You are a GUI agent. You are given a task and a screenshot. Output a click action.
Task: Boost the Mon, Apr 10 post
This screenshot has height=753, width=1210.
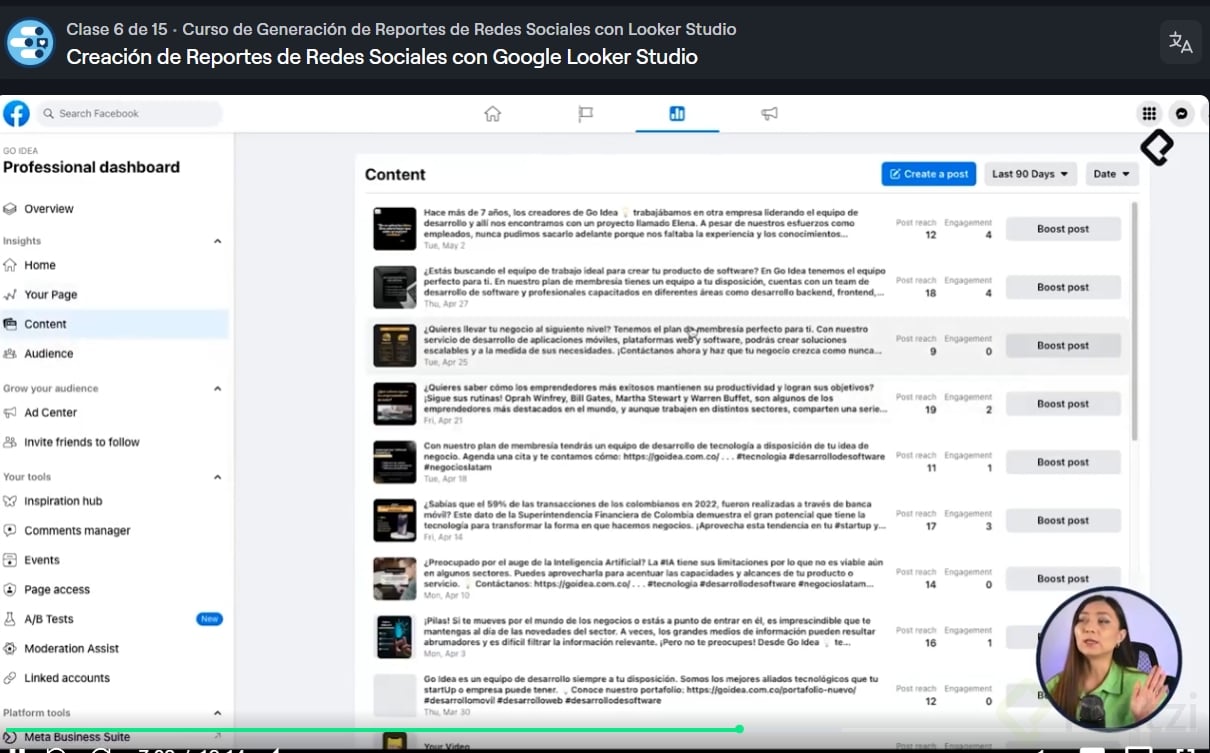1063,578
